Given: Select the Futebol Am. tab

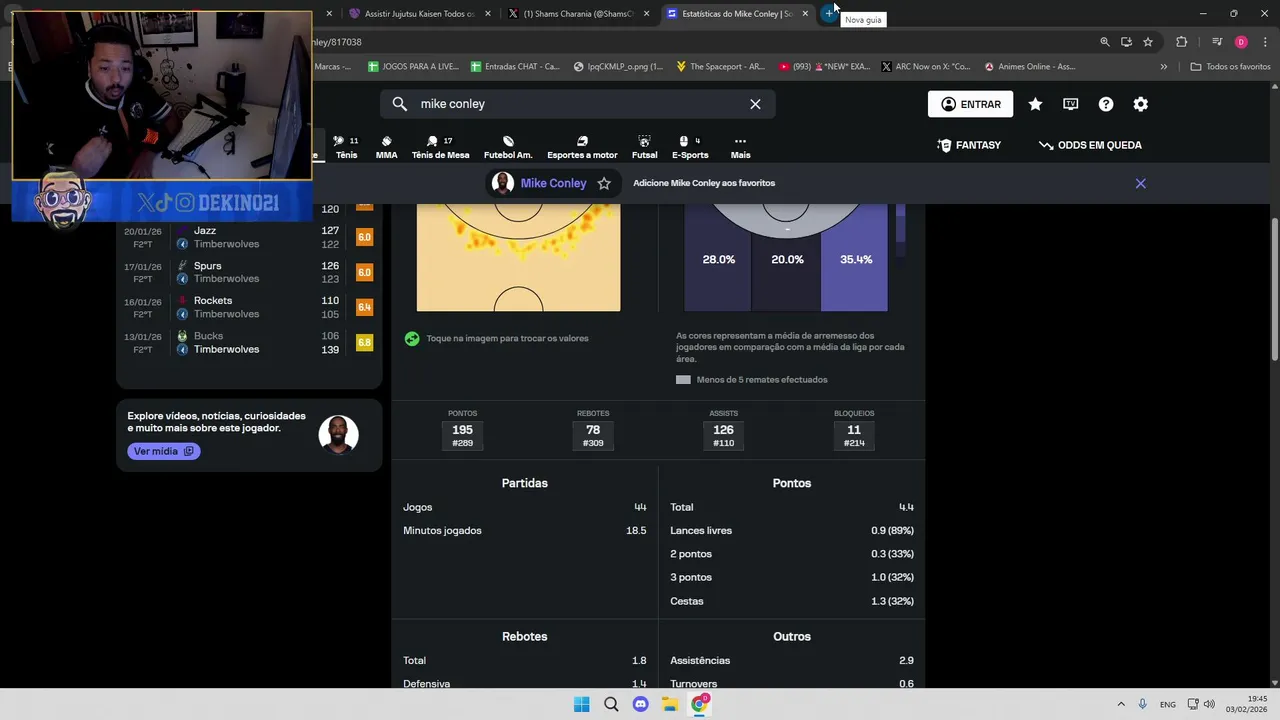Looking at the screenshot, I should [508, 148].
